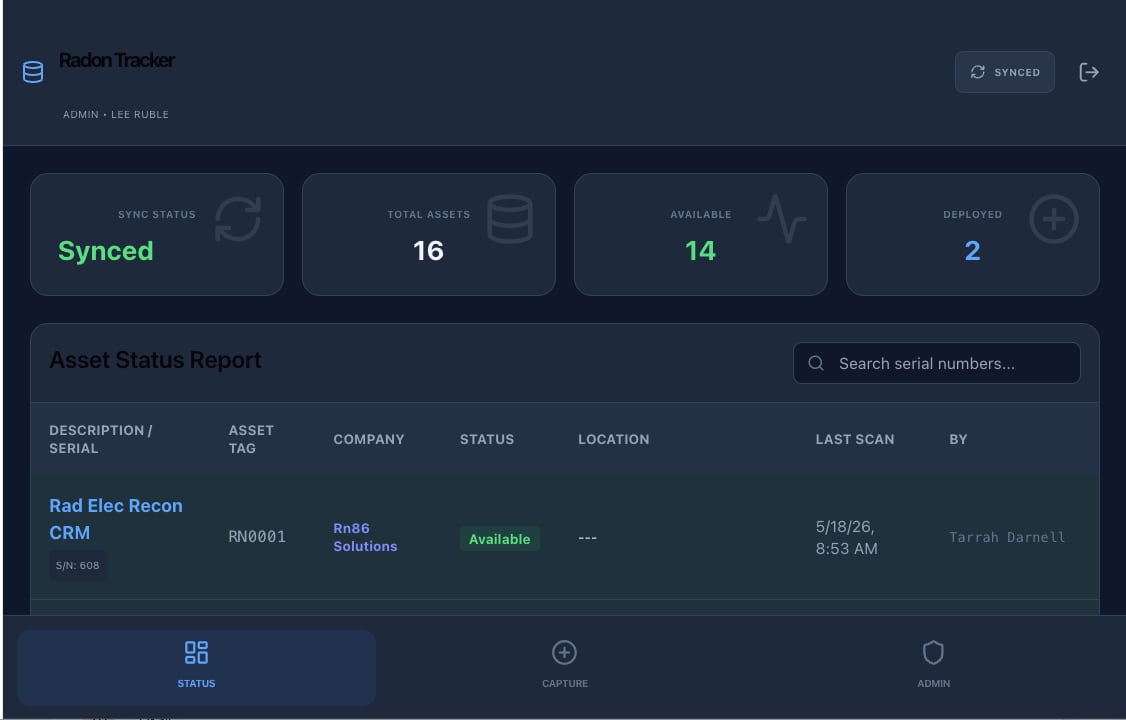Screen dimensions: 1126x720
Task: Open the Status tab in the bottom navigation
Action: pos(196,667)
